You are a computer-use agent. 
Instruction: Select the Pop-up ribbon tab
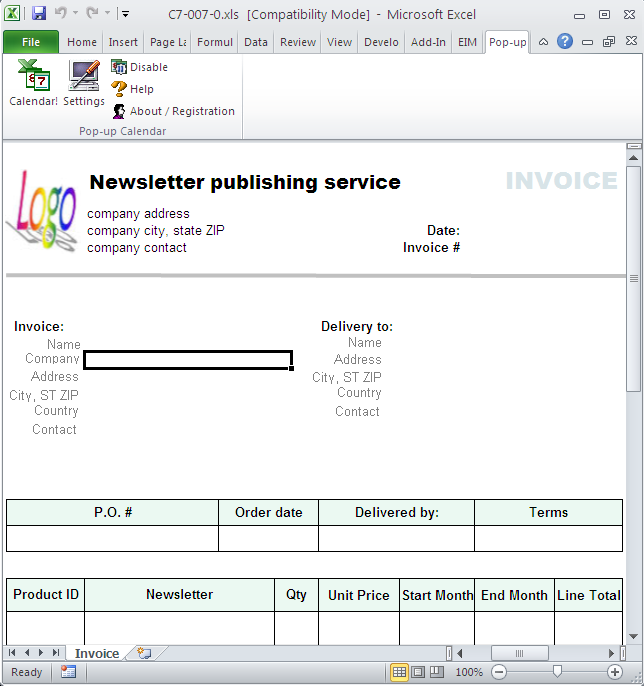[x=508, y=42]
